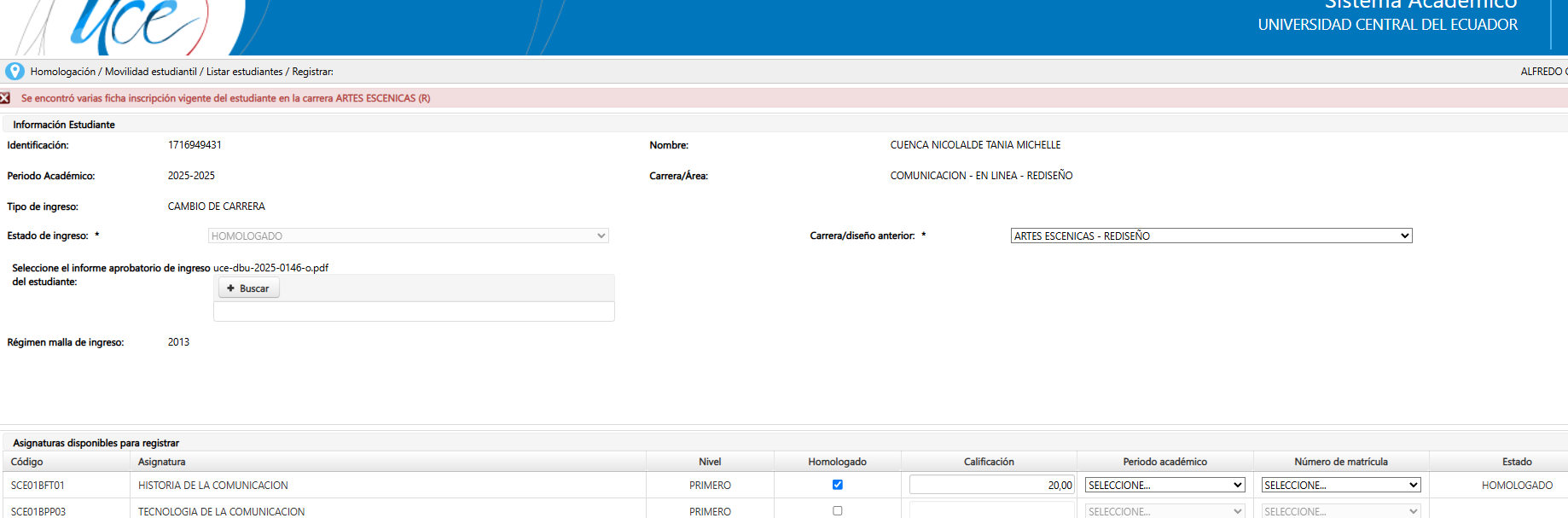1568x518 pixels.
Task: Click the period value 2025-2025
Action: (191, 176)
